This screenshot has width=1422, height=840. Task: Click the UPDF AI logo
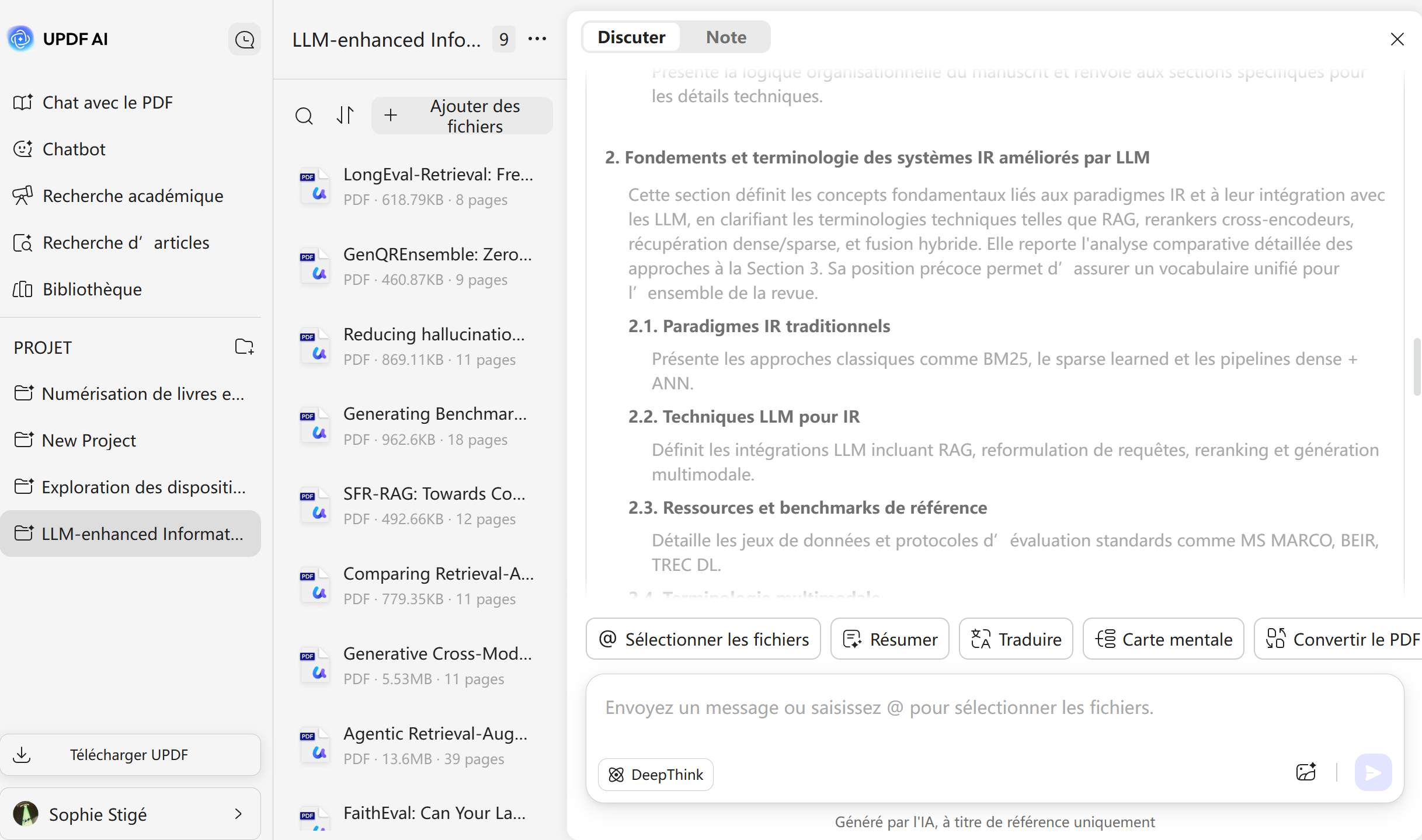[21, 39]
